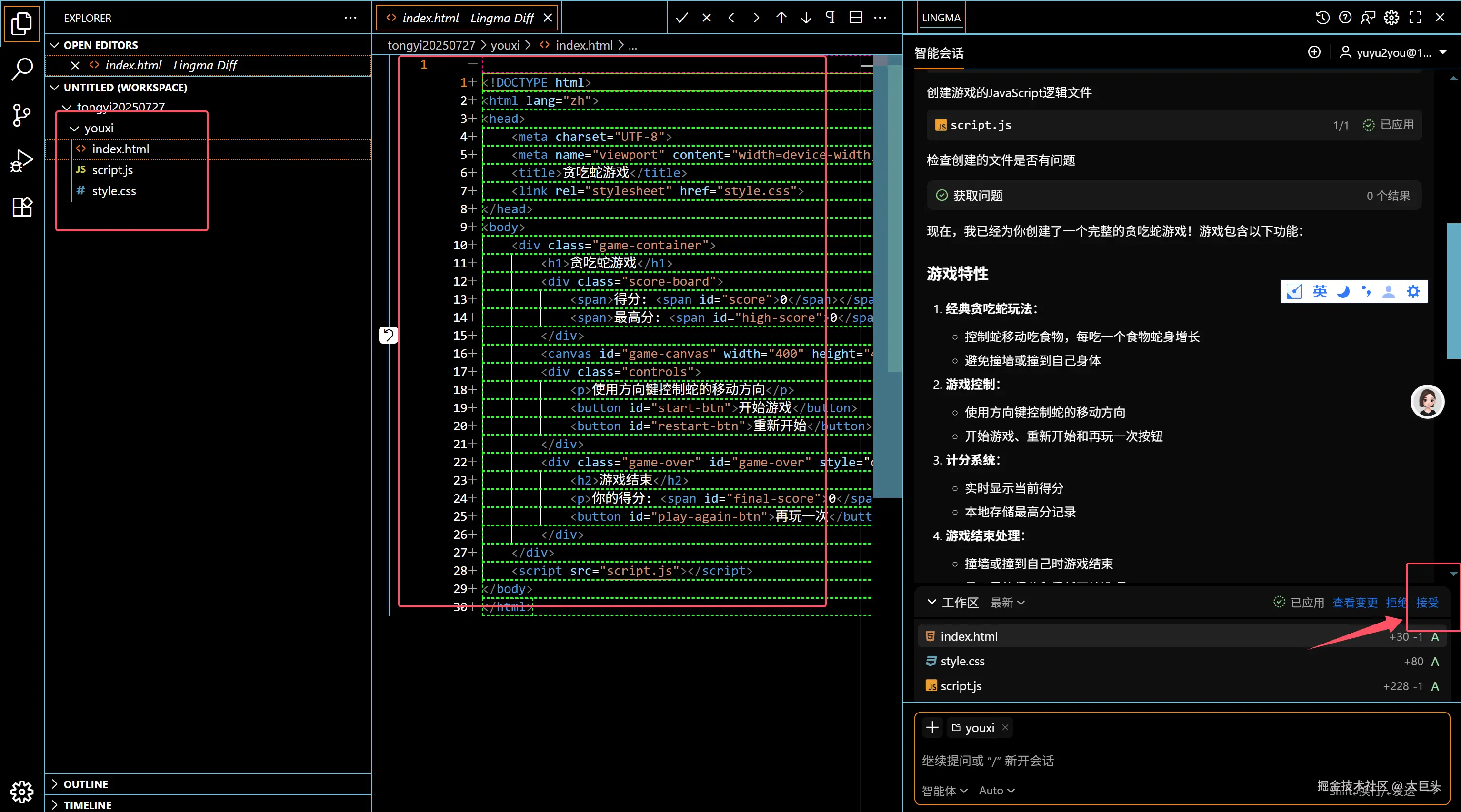1461x812 pixels.
Task: Switch to the index.html Lingma Diff tab
Action: point(467,18)
